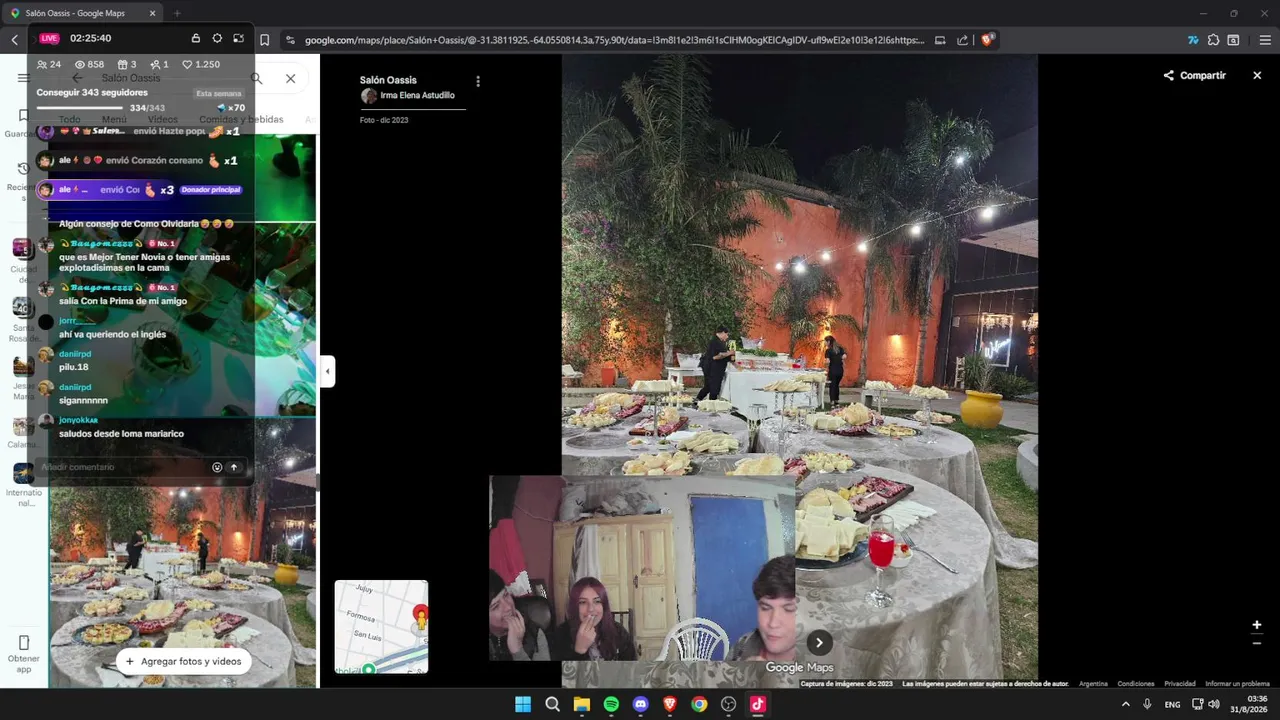The width and height of the screenshot is (1280, 720).
Task: Open the gifts count showing 3
Action: tap(127, 64)
